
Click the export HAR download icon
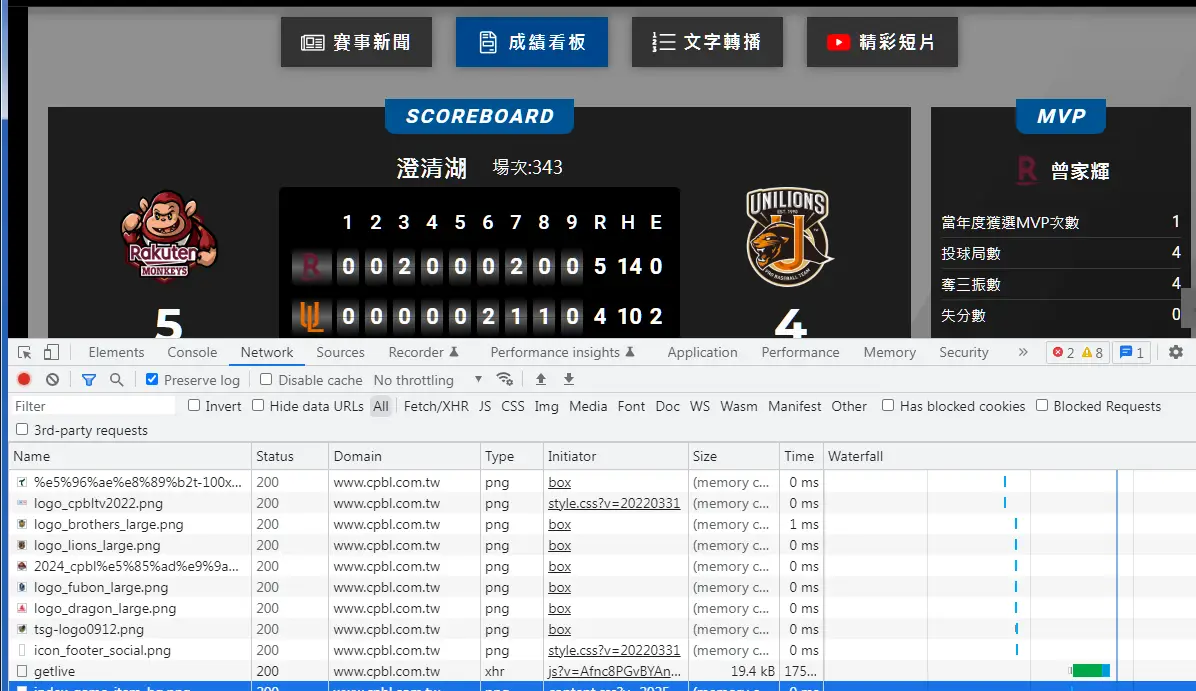coord(569,380)
